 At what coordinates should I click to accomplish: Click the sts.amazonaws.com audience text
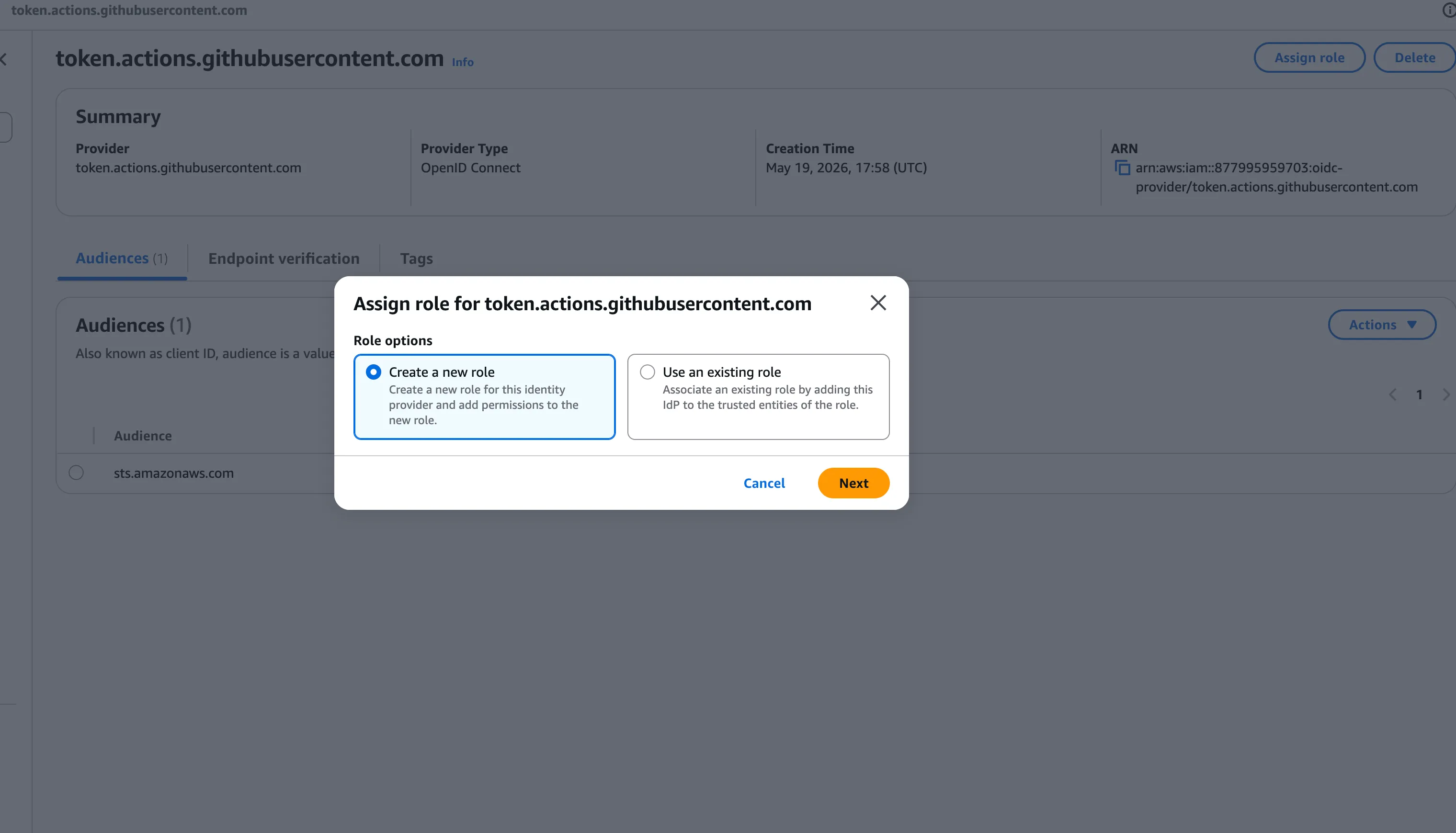pos(173,473)
